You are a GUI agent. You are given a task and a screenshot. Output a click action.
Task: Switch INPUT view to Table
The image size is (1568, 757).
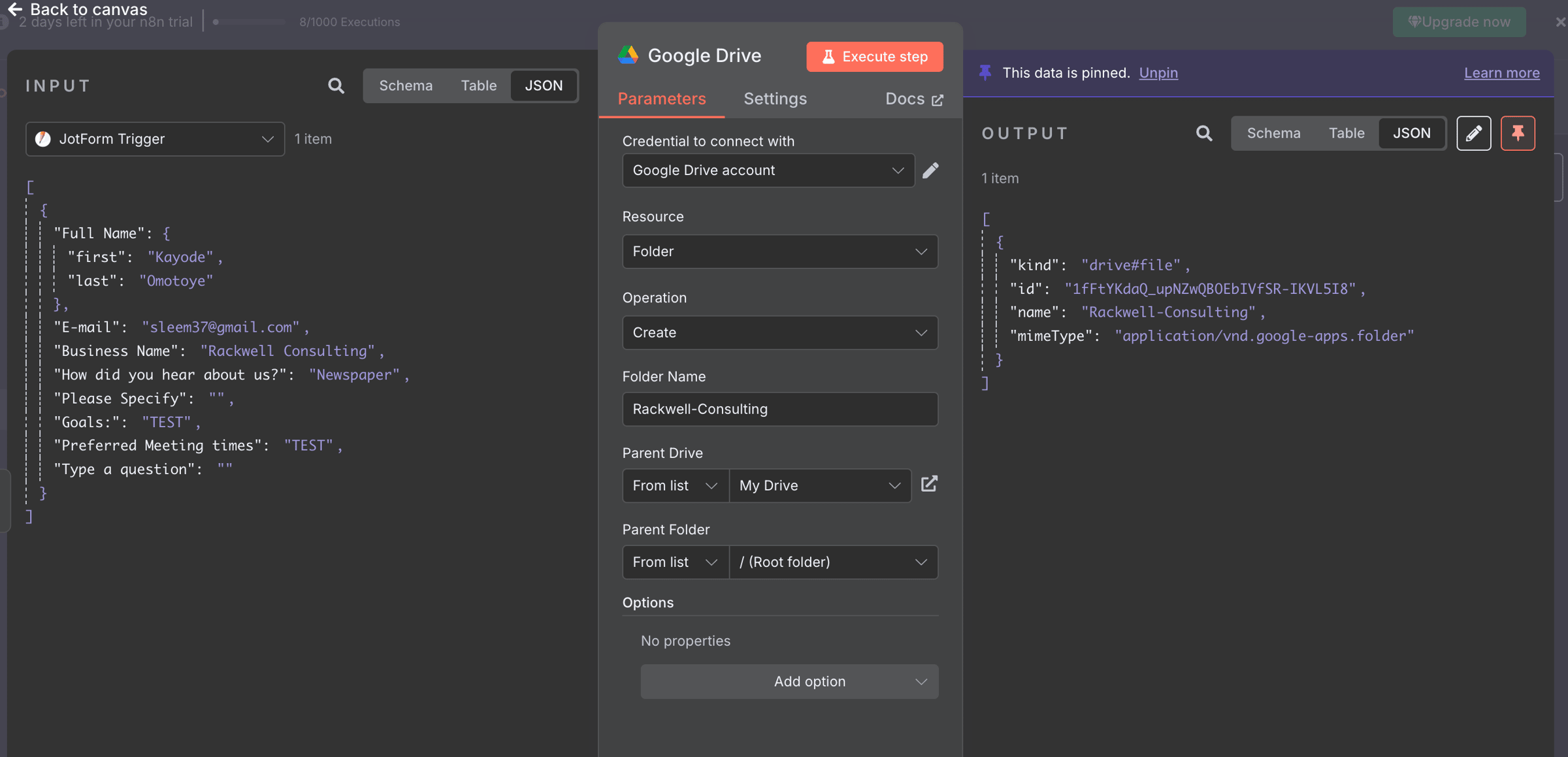(478, 86)
